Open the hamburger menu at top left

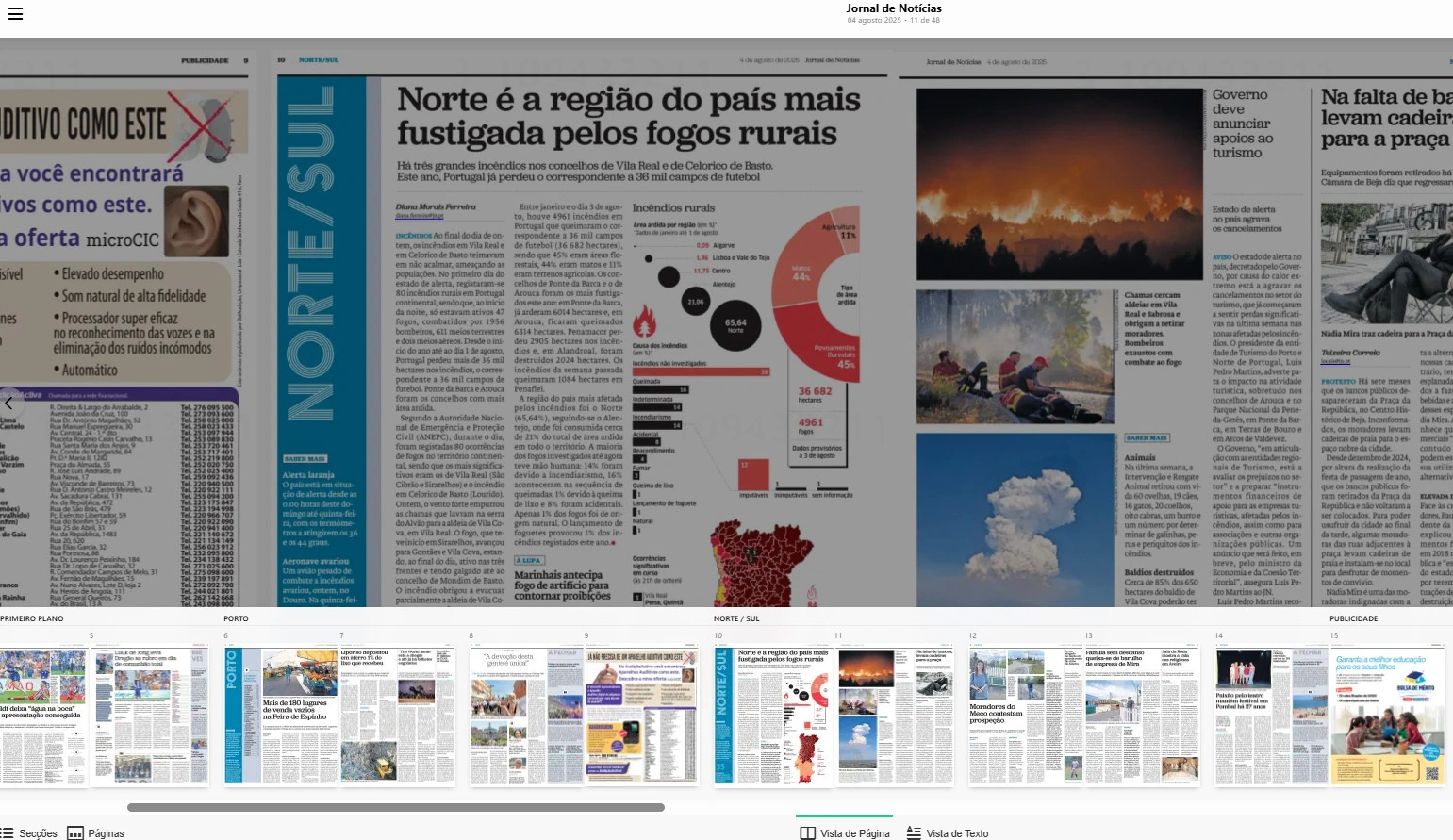pos(15,14)
